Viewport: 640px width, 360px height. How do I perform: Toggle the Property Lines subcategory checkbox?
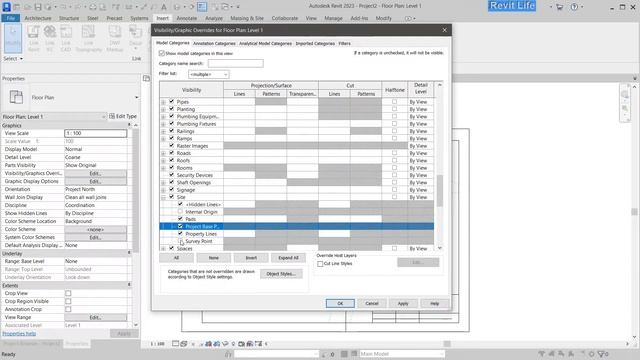(x=180, y=233)
